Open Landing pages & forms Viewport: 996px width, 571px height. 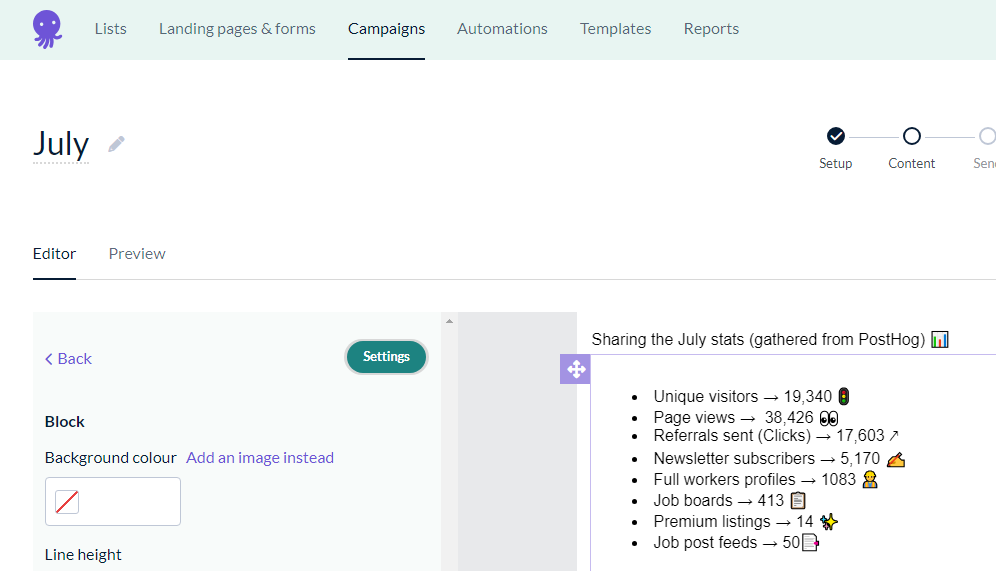(x=237, y=29)
